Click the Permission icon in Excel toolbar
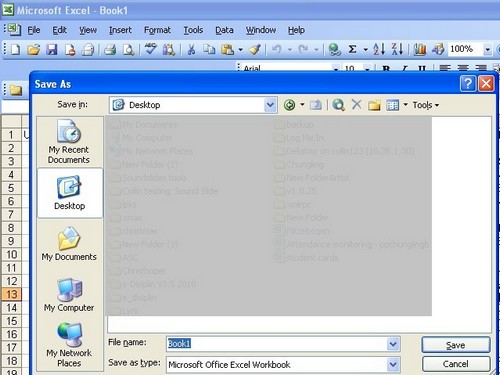 click(x=70, y=50)
